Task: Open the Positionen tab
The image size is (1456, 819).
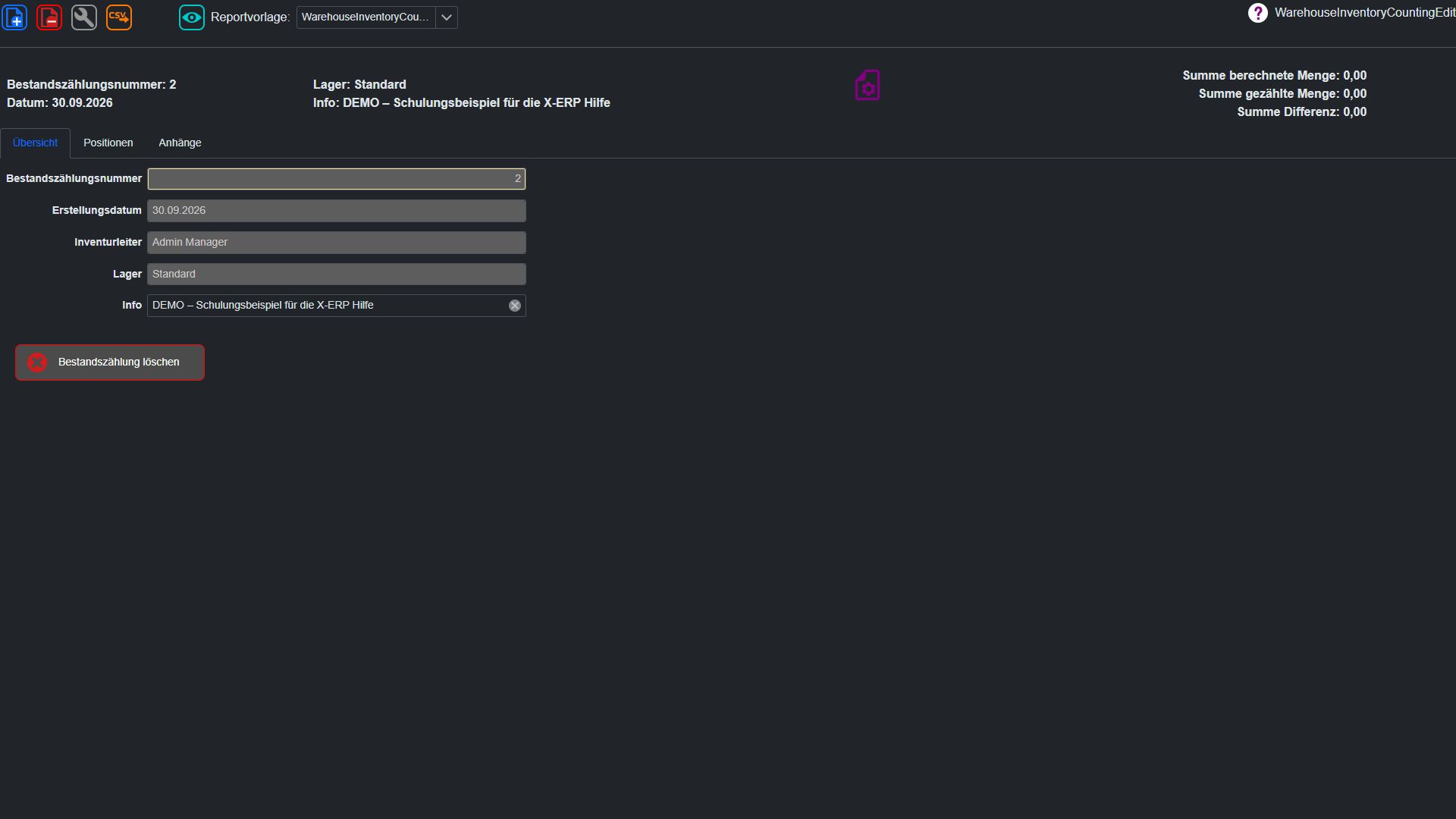Action: 108,143
